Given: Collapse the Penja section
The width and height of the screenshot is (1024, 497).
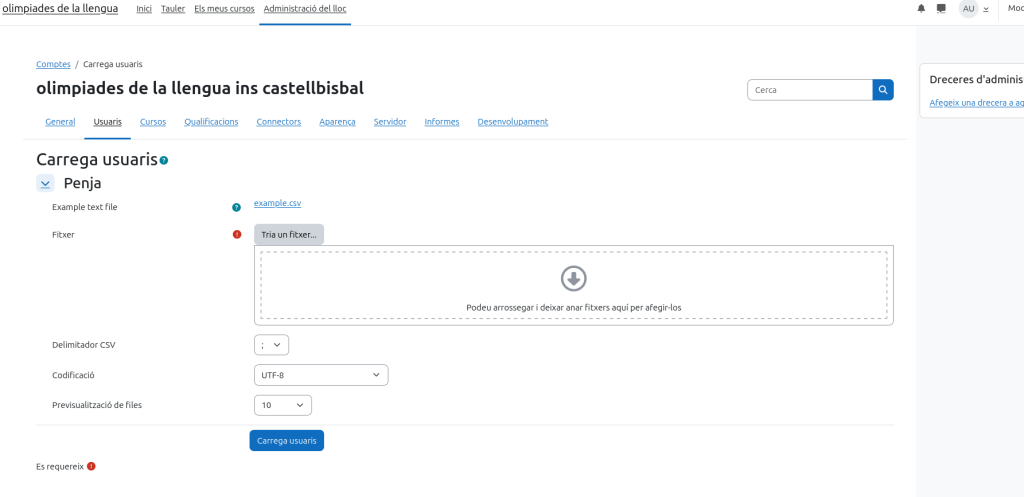Looking at the screenshot, I should (x=45, y=183).
